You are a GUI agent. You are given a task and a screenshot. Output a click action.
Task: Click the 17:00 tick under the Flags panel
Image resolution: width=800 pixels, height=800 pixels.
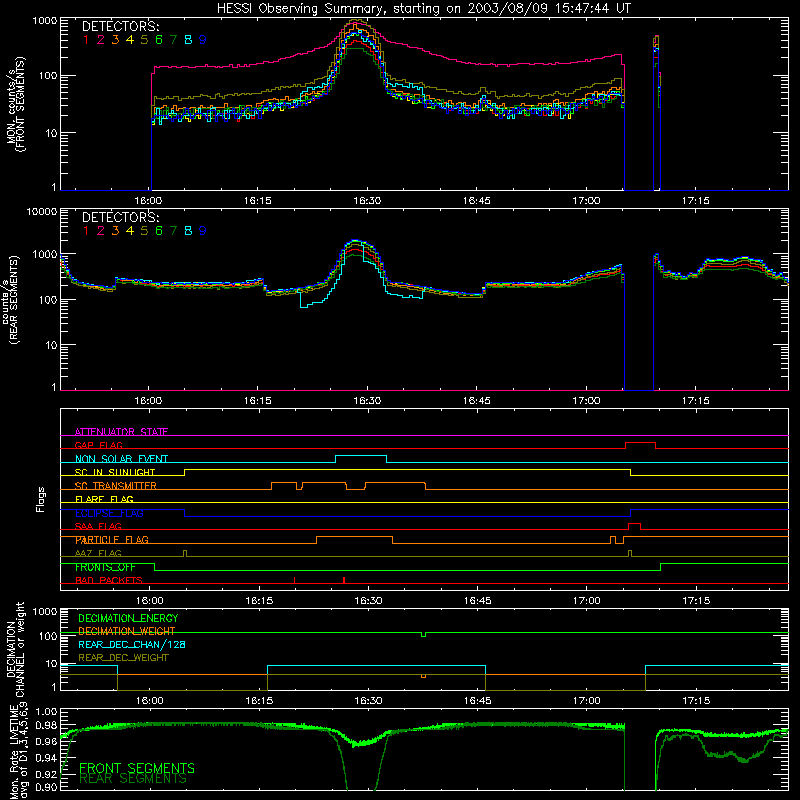(586, 601)
